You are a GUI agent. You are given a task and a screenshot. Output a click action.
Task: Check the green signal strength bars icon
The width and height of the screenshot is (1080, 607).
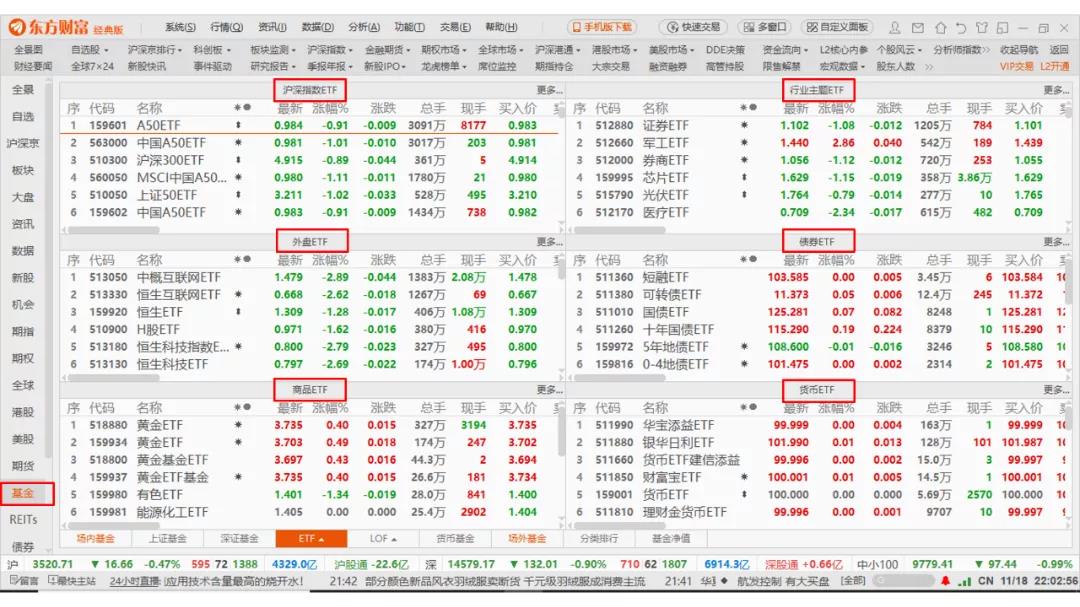(964, 582)
